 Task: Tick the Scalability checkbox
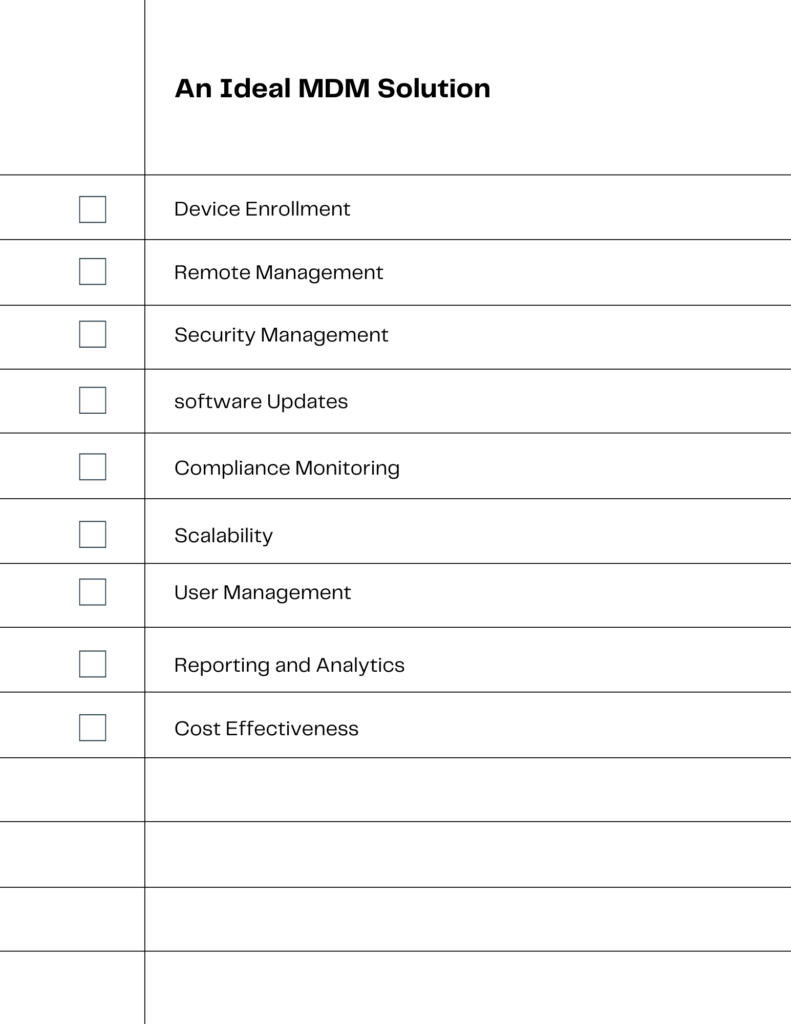[93, 534]
